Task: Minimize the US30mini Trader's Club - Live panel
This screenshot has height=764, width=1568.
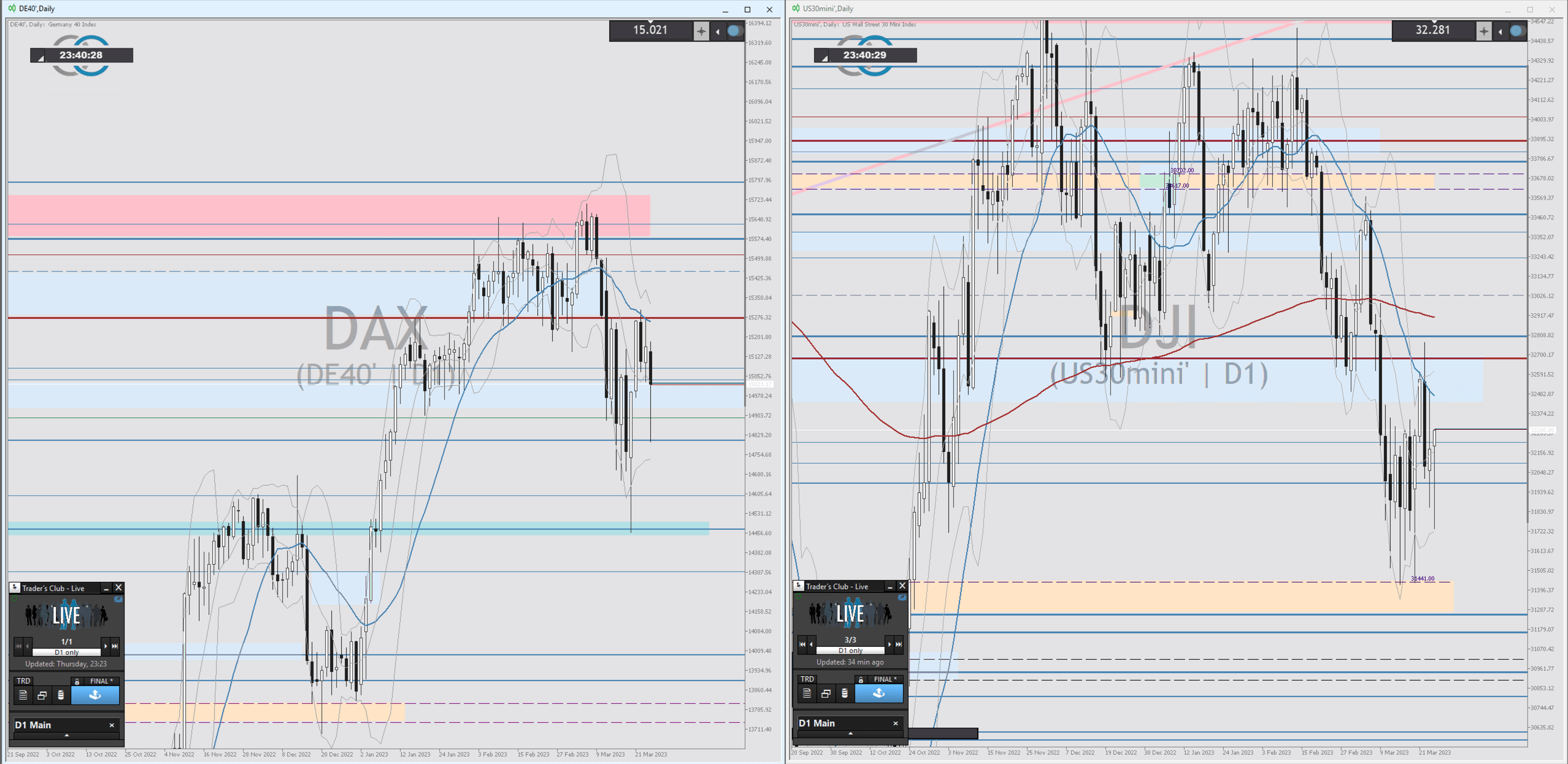Action: click(890, 586)
